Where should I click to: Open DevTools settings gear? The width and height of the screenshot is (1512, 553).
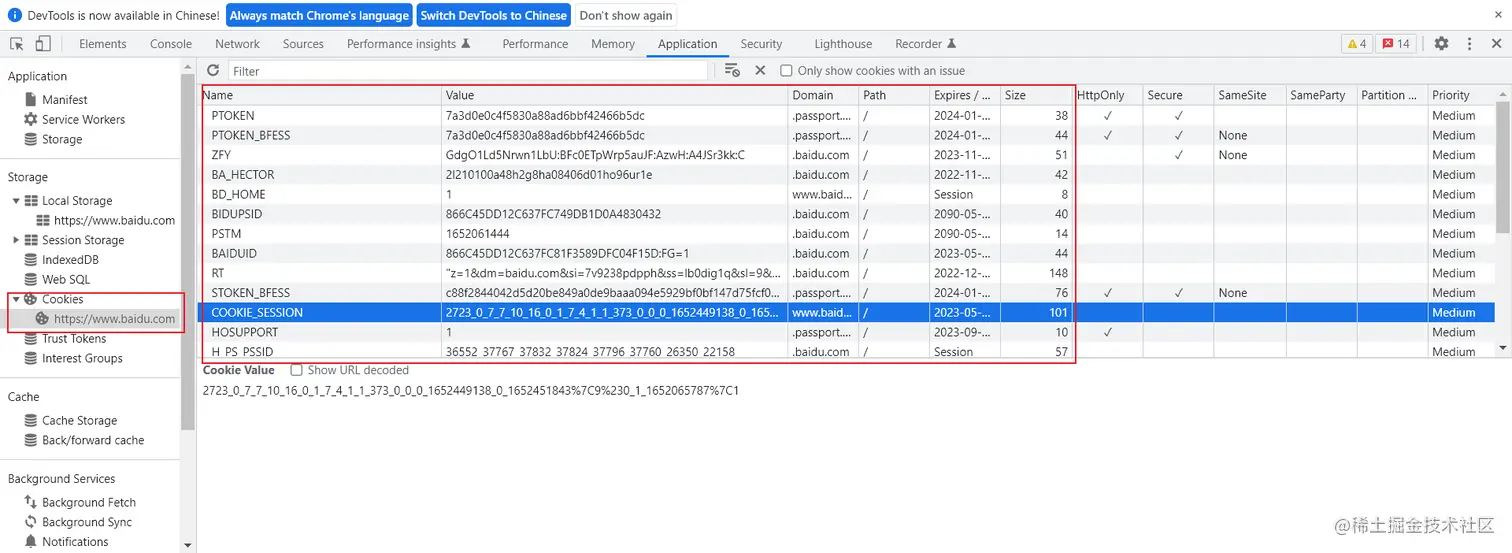tap(1441, 44)
